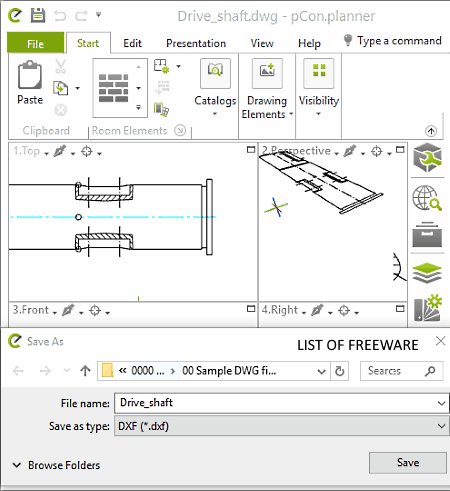The image size is (450, 491).
Task: Click the Cut scissors icon
Action: pyautogui.click(x=60, y=66)
